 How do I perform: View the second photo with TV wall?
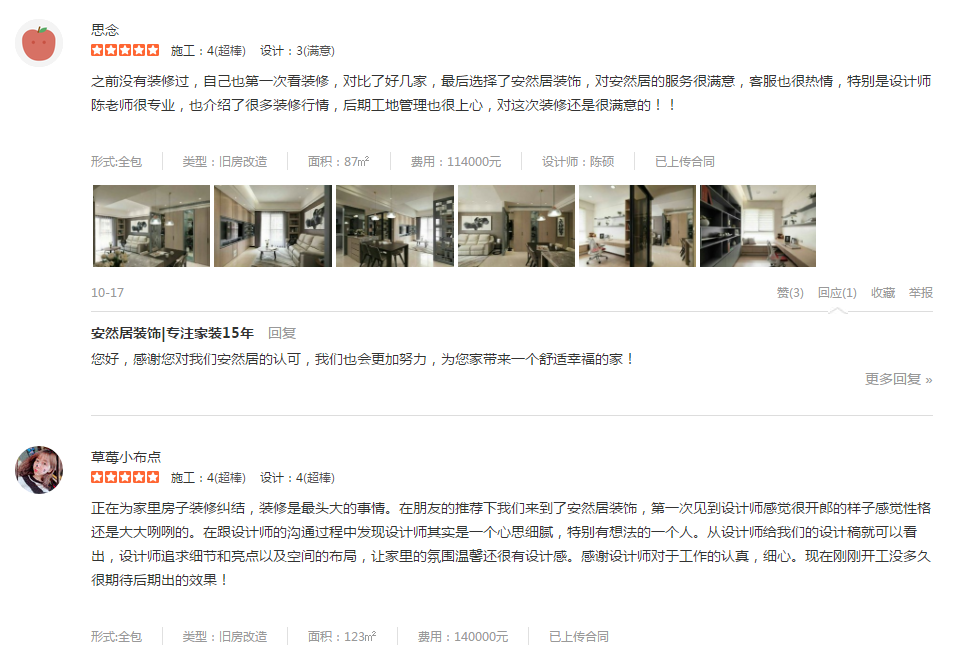[273, 226]
